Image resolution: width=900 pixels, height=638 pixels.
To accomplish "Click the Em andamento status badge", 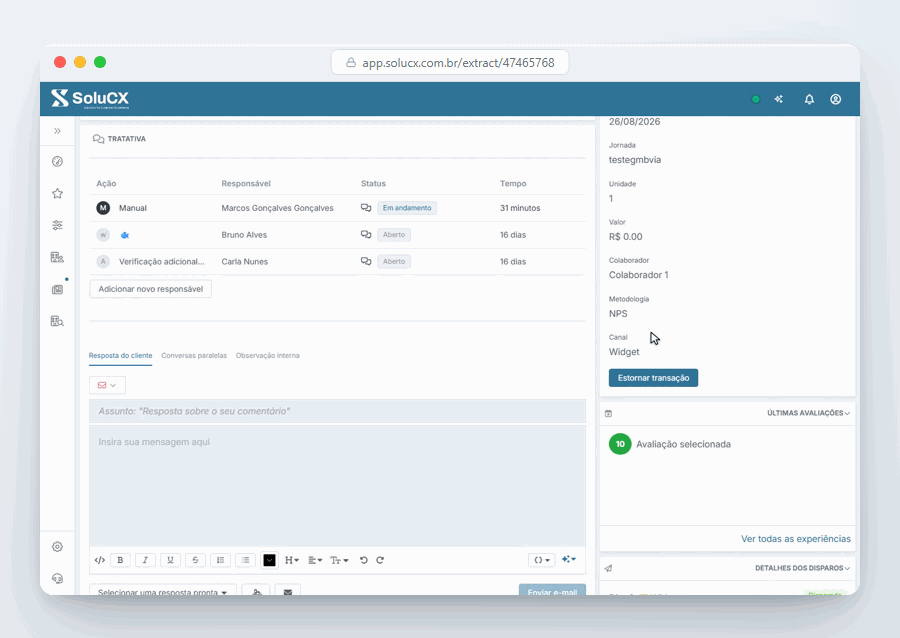I will click(x=407, y=208).
